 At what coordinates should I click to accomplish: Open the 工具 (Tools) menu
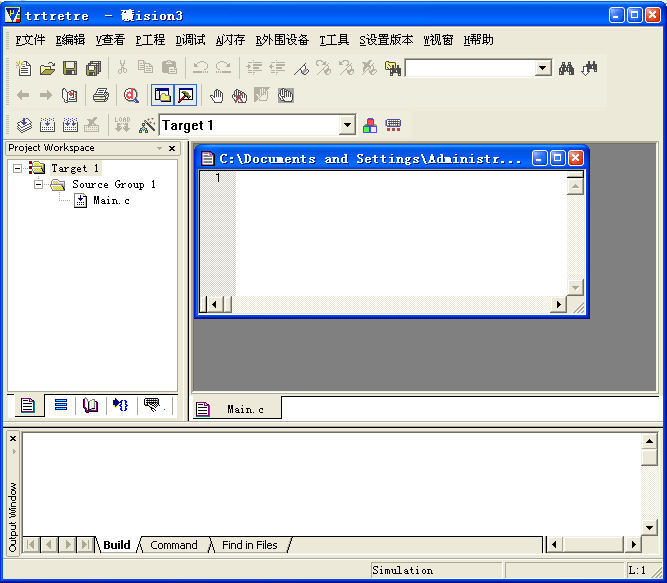[x=334, y=40]
